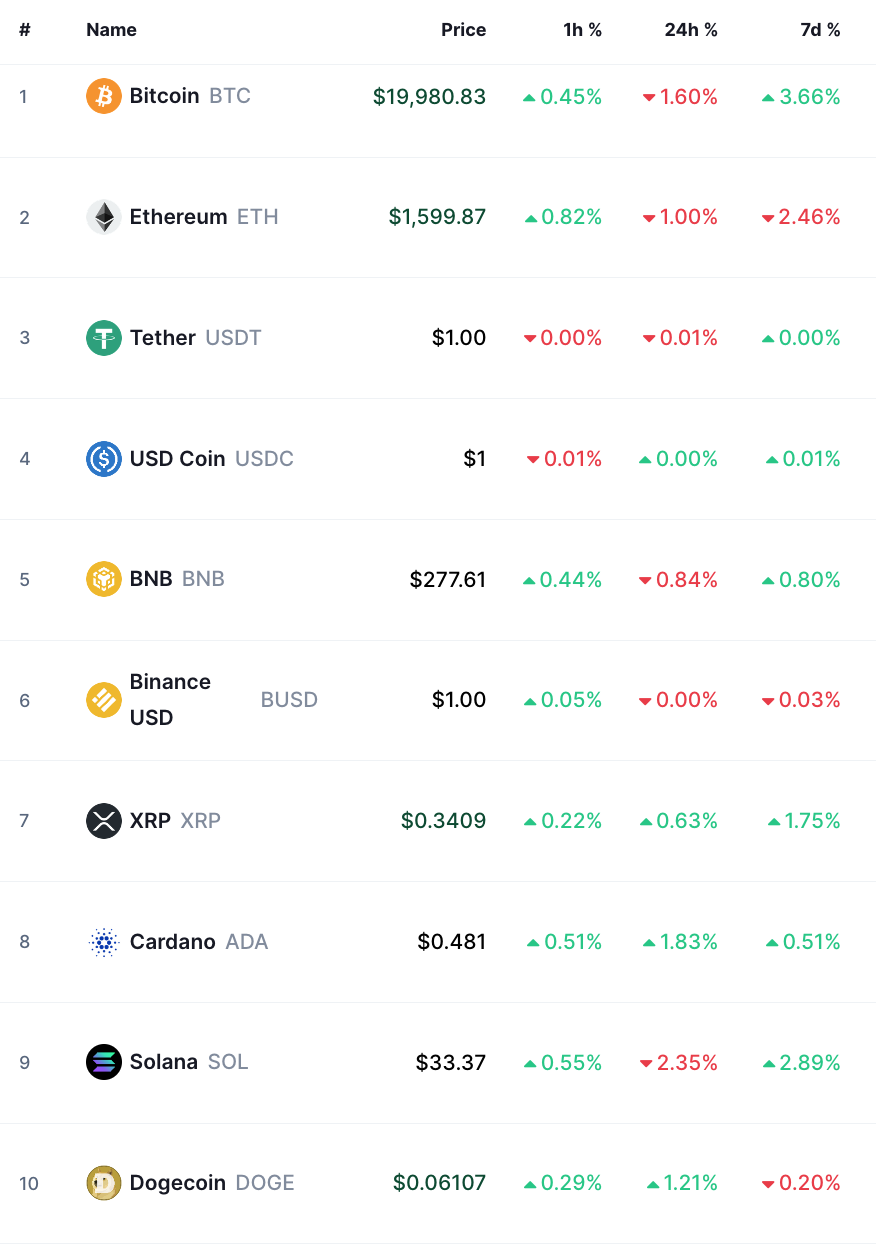
Task: Click the blue USD Coin logo
Action: (x=104, y=459)
